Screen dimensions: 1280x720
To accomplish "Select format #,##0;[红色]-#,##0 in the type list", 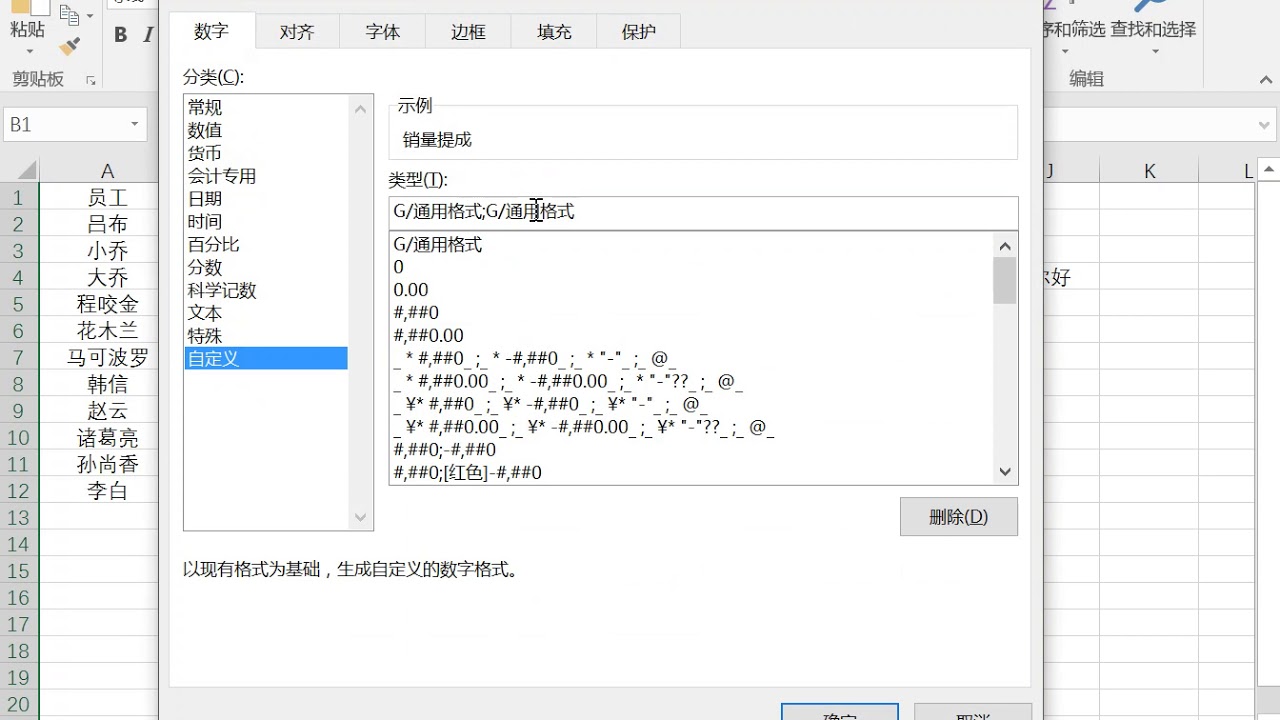I will click(x=691, y=472).
